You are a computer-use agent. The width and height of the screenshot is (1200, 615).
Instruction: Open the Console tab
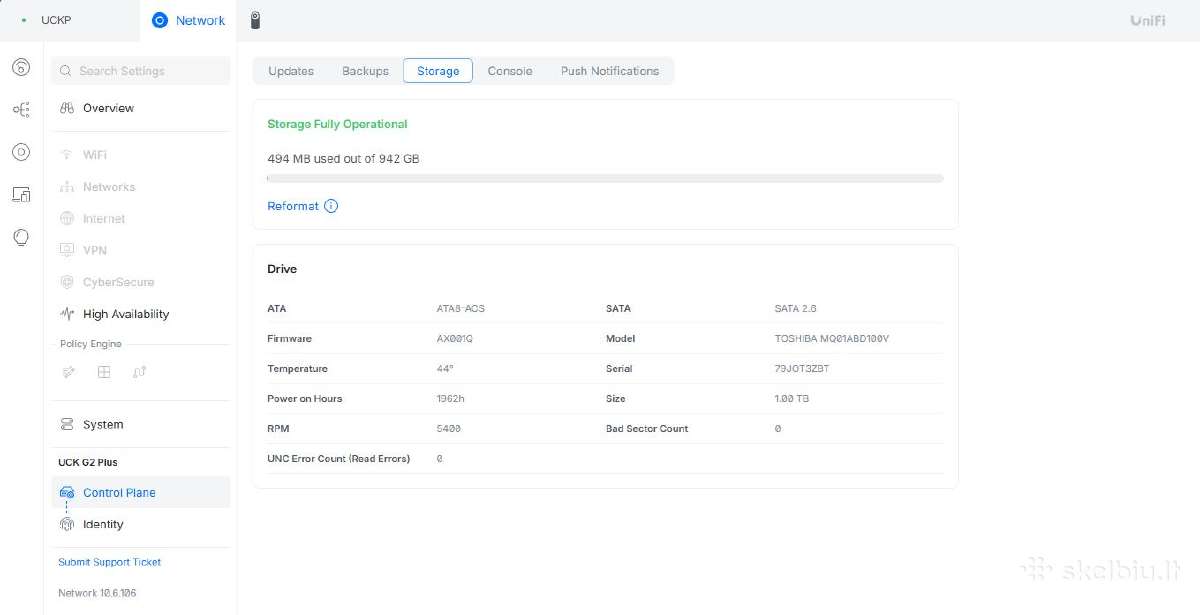(510, 71)
